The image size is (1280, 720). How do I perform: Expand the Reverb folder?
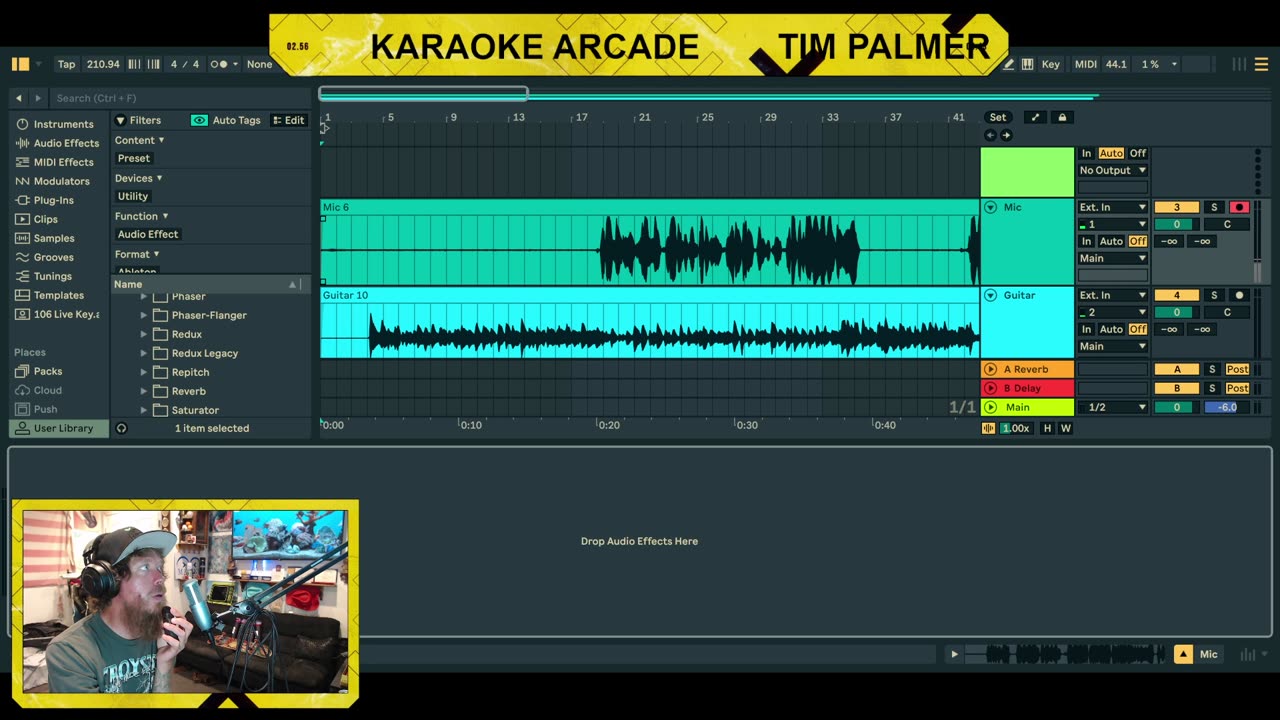pyautogui.click(x=143, y=391)
